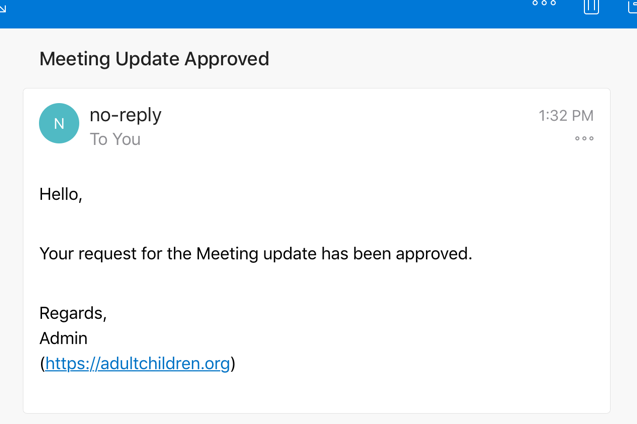The height and width of the screenshot is (424, 637).
Task: Open the message actions three-dot menu
Action: [584, 138]
